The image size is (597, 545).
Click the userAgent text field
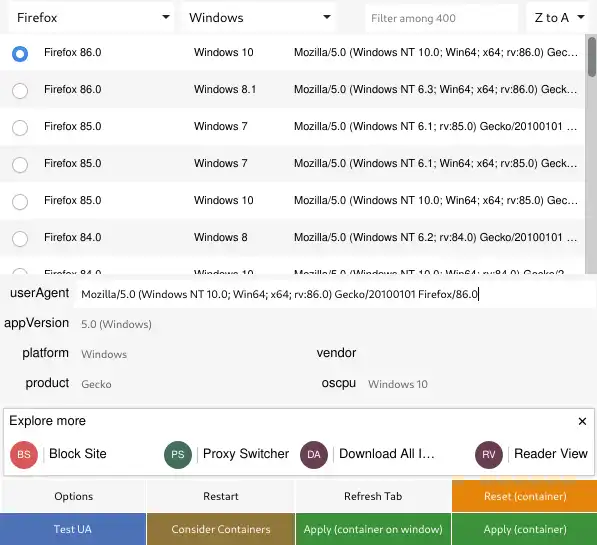(x=335, y=294)
